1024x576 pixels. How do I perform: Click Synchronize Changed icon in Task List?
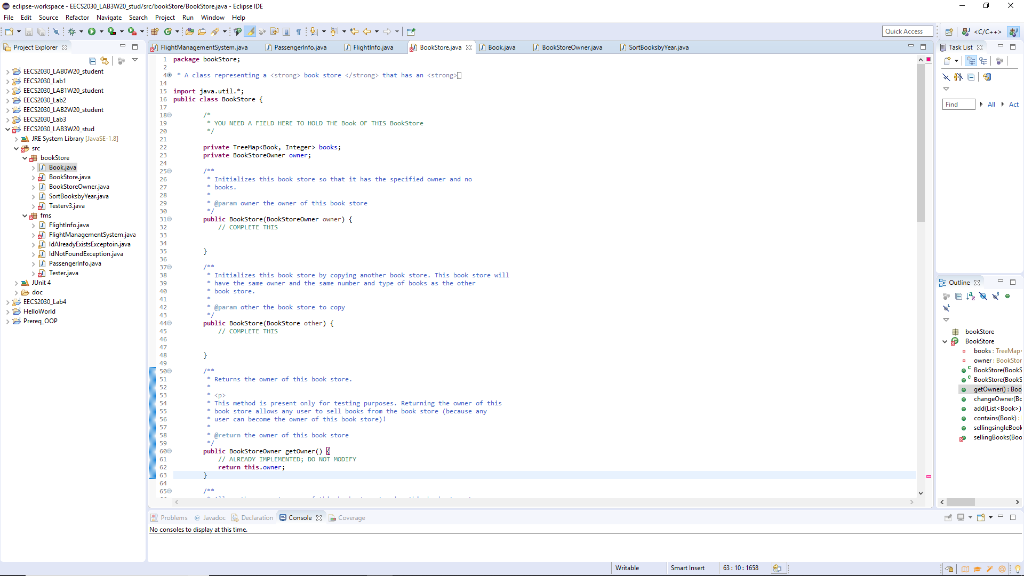point(987,77)
